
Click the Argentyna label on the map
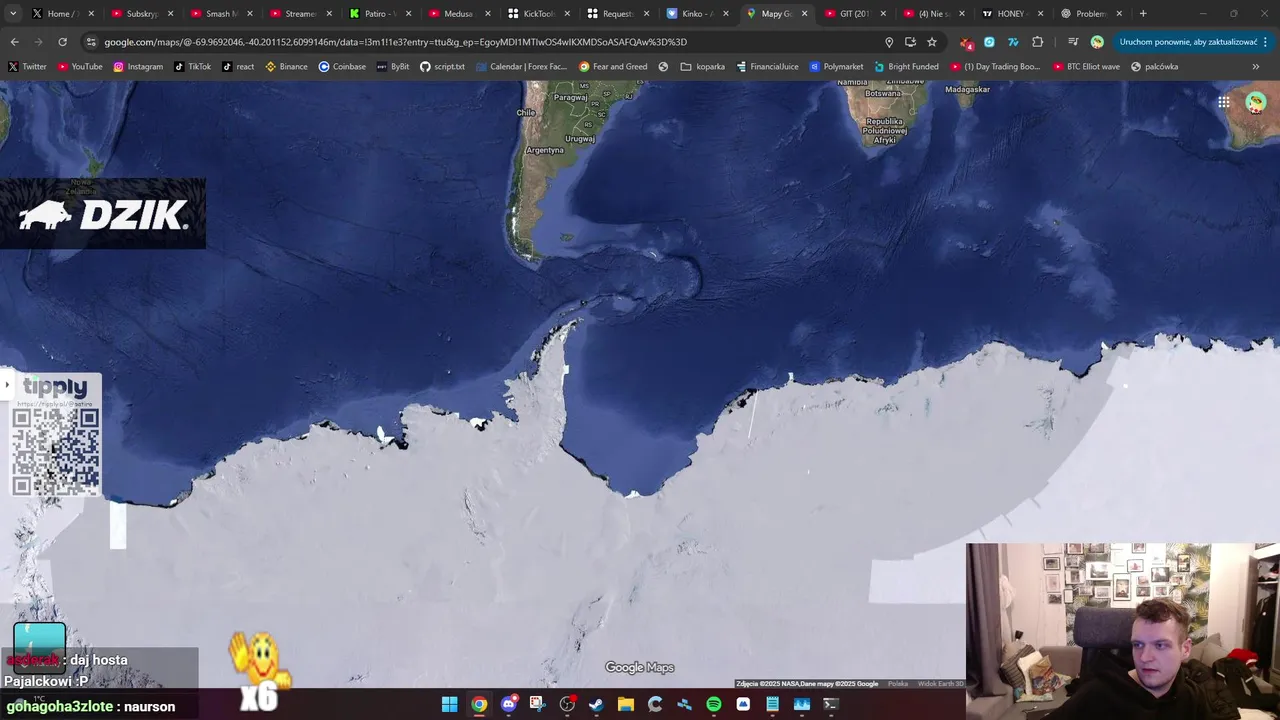click(x=545, y=150)
